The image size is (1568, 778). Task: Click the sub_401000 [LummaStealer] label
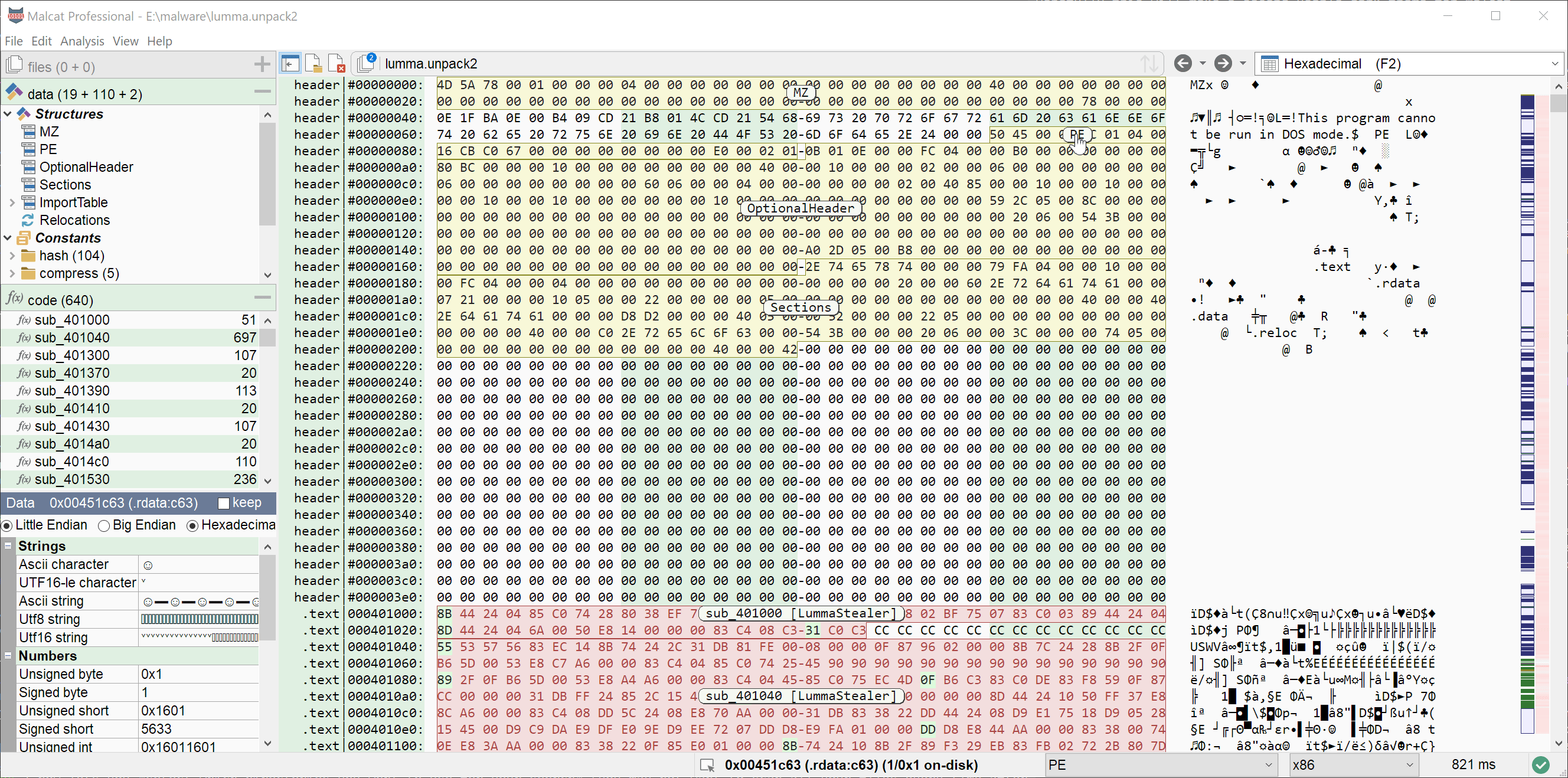[x=801, y=614]
